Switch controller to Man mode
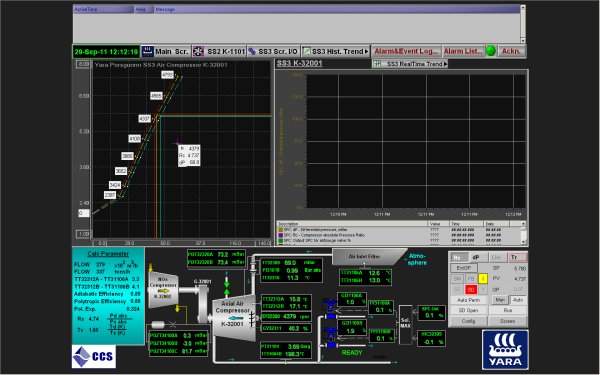The height and width of the screenshot is (375, 600). click(500, 300)
